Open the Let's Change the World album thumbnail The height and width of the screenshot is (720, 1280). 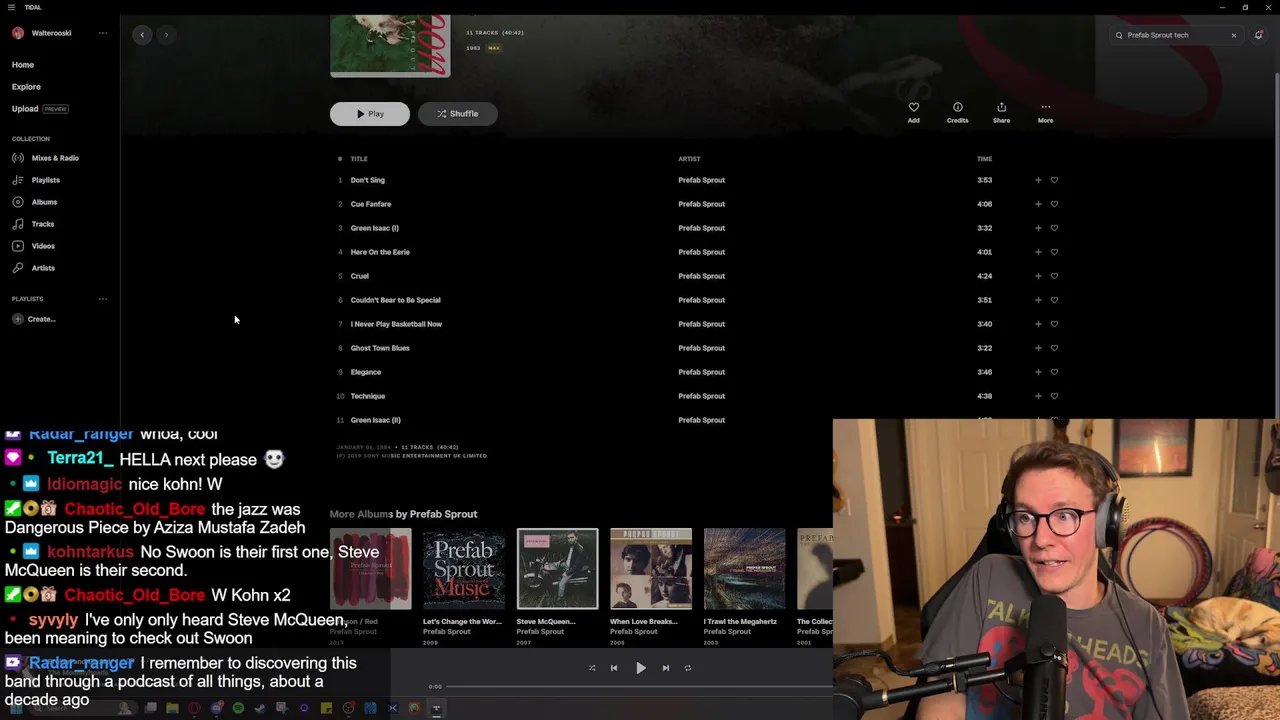[464, 569]
